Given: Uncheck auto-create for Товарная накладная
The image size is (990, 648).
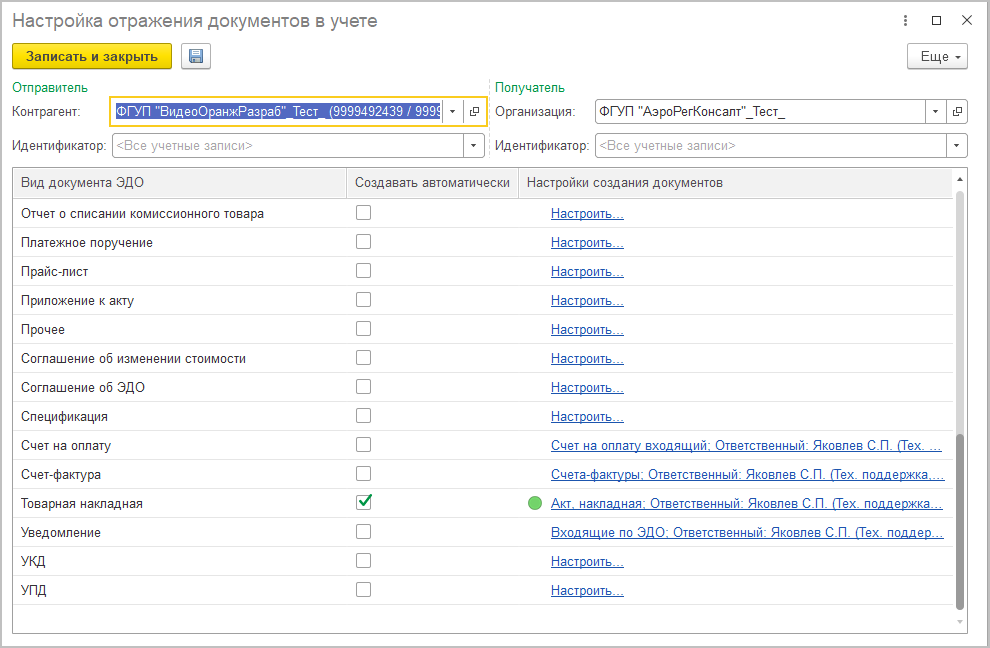Looking at the screenshot, I should [364, 502].
